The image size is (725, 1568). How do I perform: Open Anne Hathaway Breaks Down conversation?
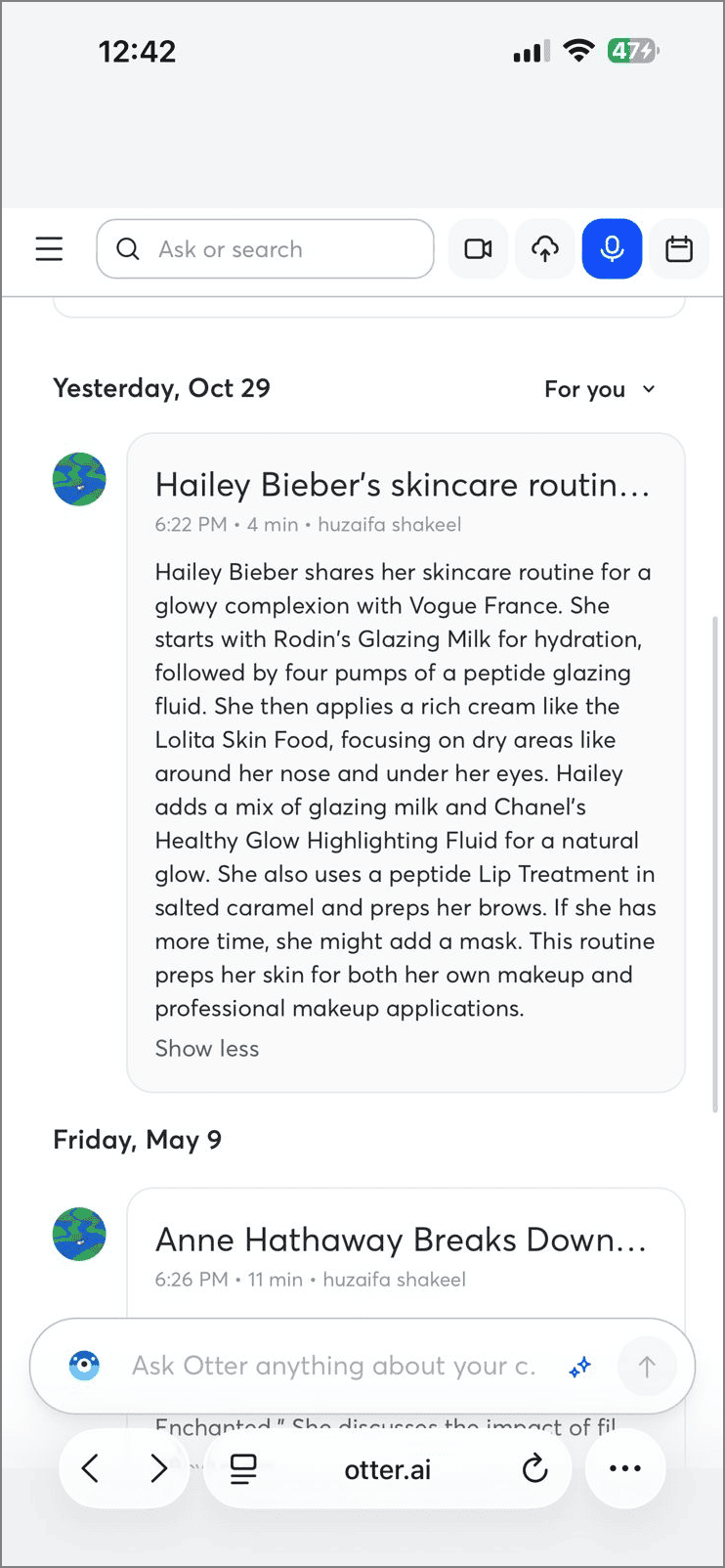pos(401,1240)
